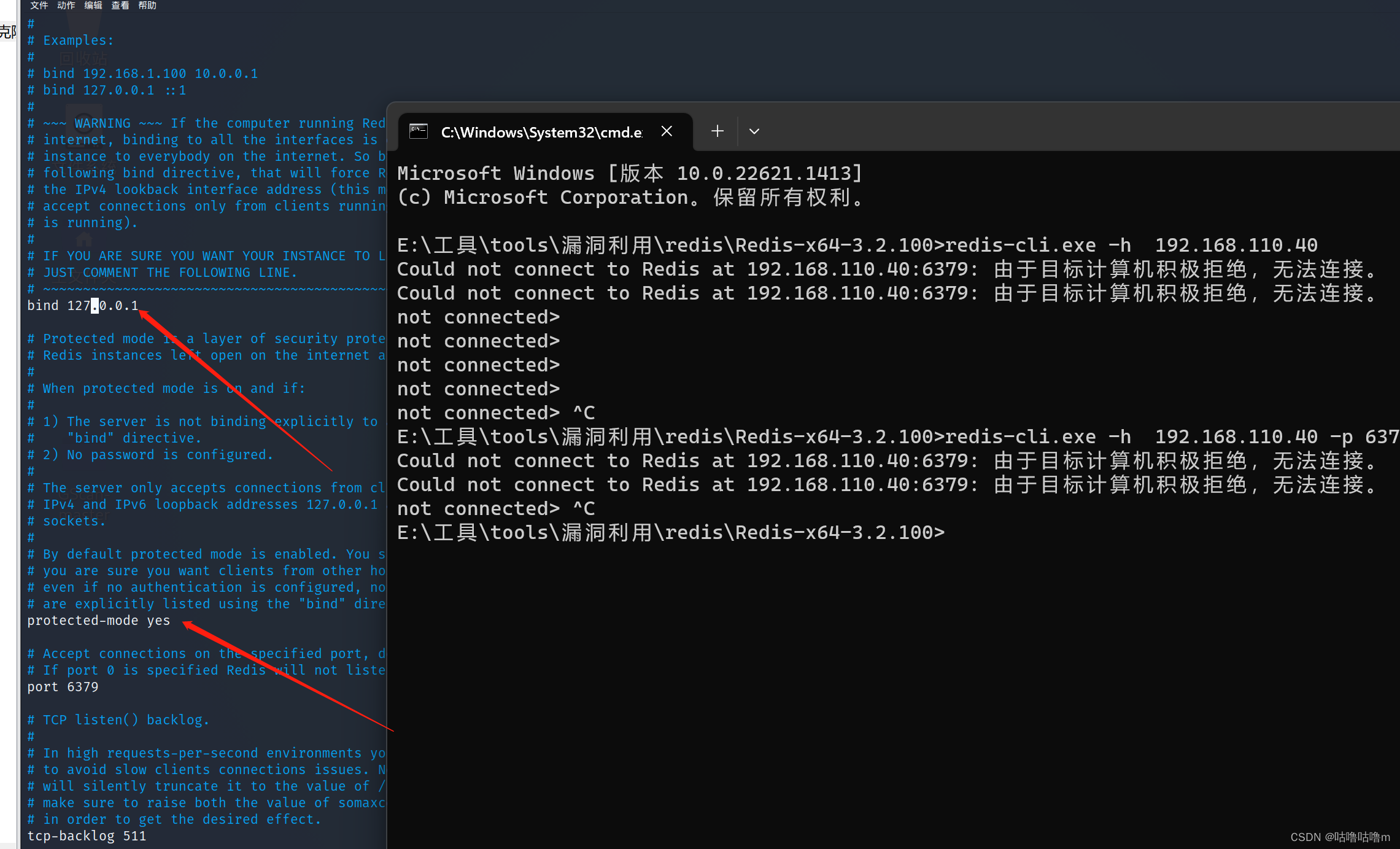Expand the terminal profile dropdown chevron
The image size is (1400, 849).
pos(754,131)
